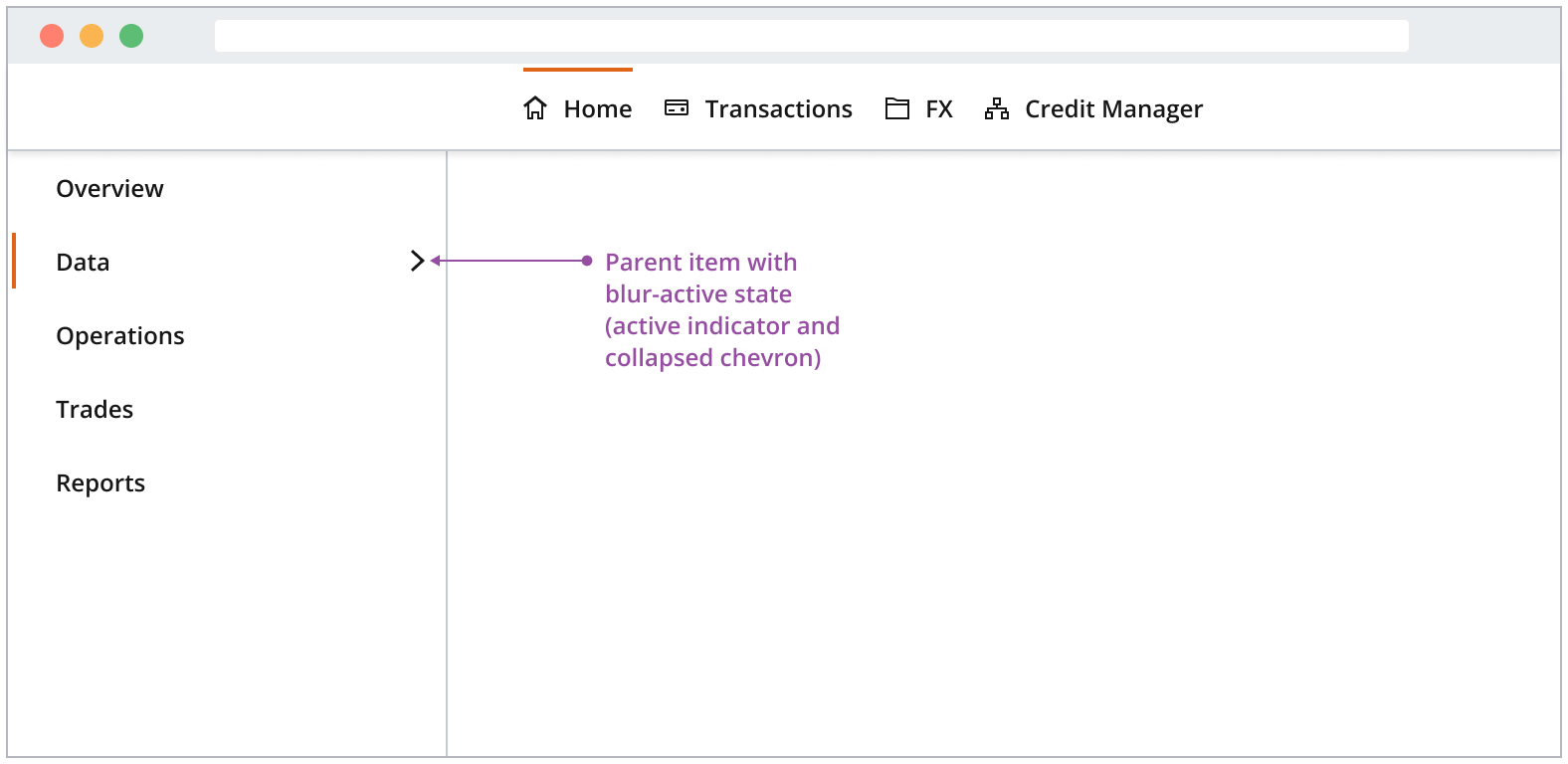Image resolution: width=1568 pixels, height=764 pixels.
Task: Click the Transactions card icon
Action: (x=677, y=108)
